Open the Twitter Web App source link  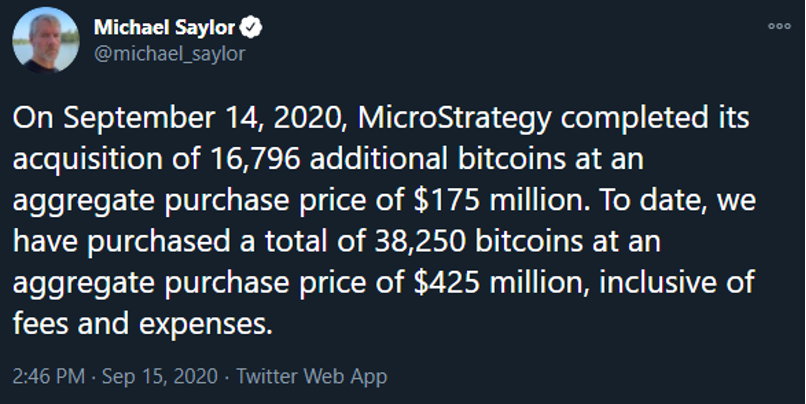pyautogui.click(x=312, y=377)
